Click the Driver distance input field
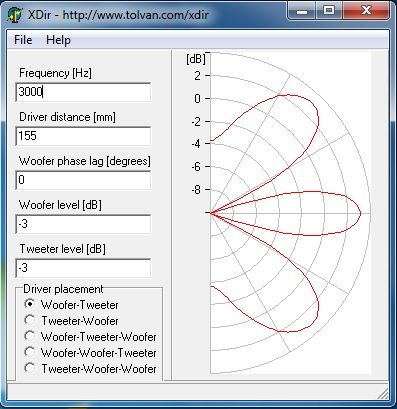This screenshot has height=409, width=397. (x=83, y=136)
